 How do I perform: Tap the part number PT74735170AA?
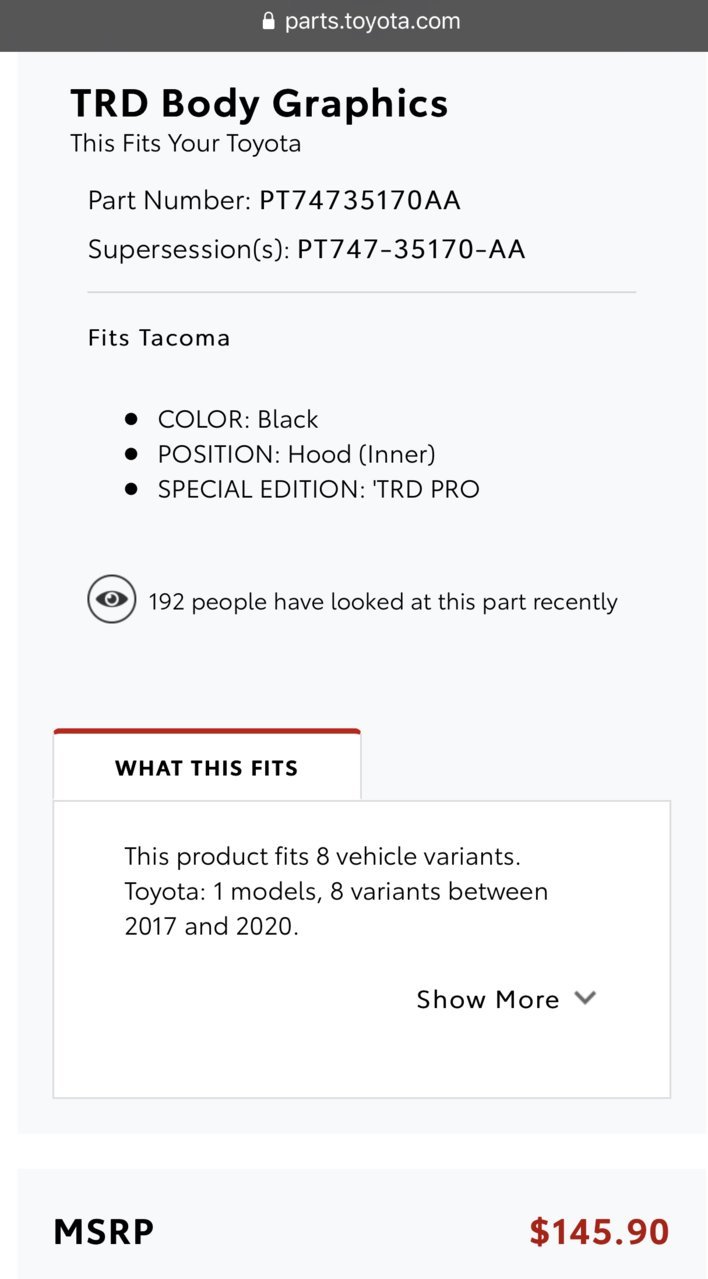[360, 200]
